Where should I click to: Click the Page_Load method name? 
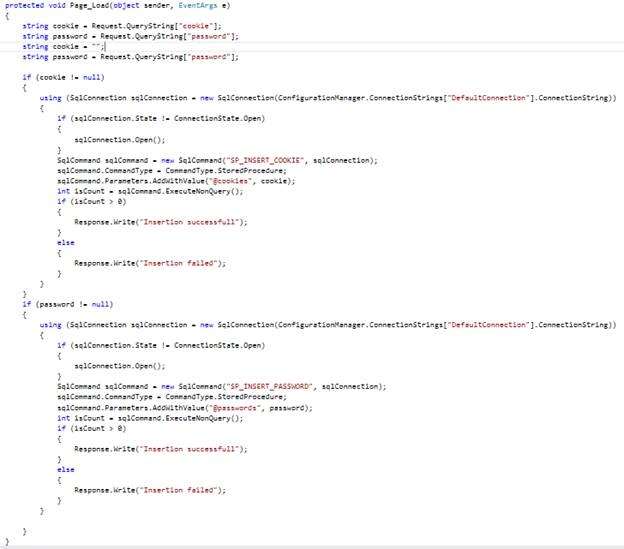tap(90, 6)
